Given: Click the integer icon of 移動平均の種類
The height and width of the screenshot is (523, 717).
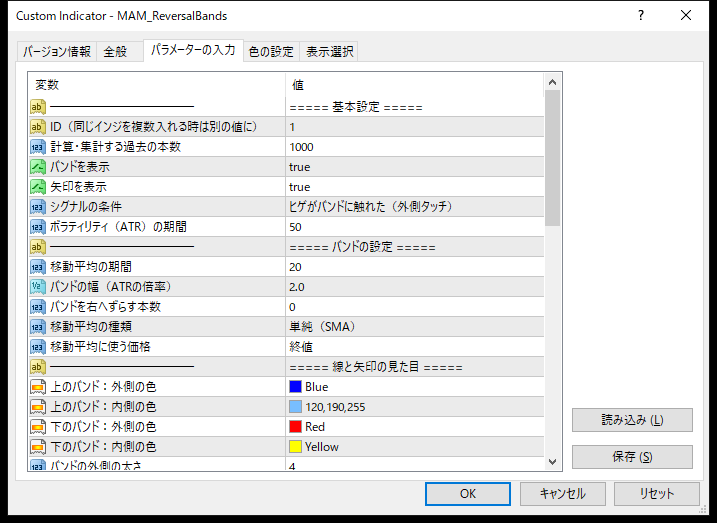Looking at the screenshot, I should pos(38,326).
